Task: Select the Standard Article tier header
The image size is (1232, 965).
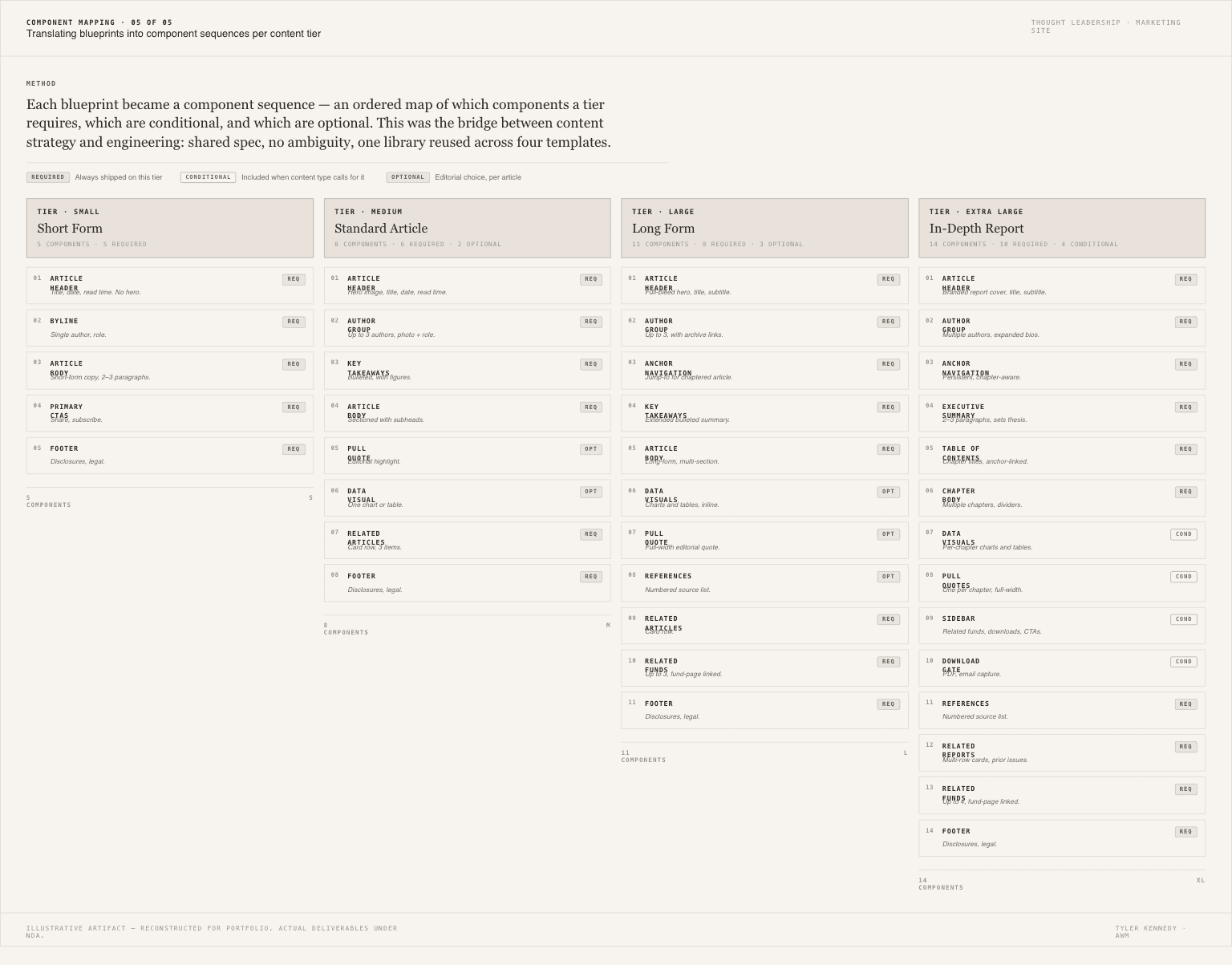Action: click(467, 228)
